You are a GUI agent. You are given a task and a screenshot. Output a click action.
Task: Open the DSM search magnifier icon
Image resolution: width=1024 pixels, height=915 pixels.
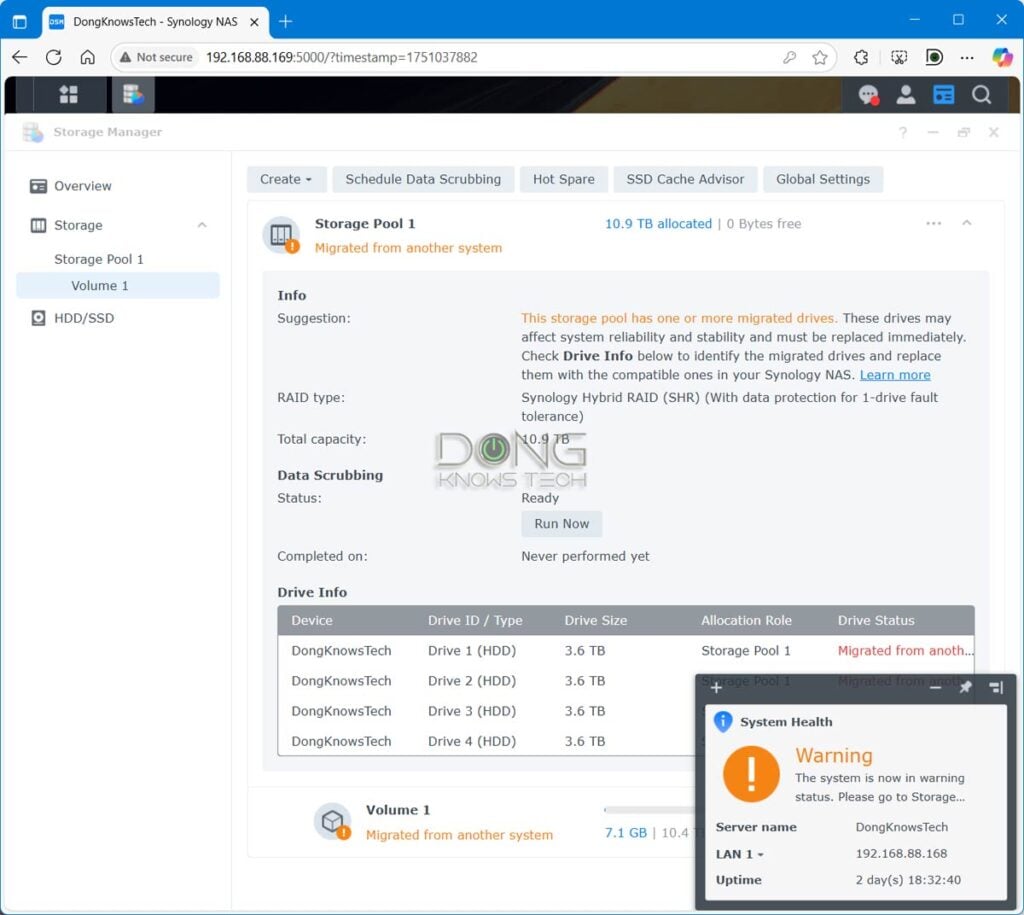click(x=982, y=95)
